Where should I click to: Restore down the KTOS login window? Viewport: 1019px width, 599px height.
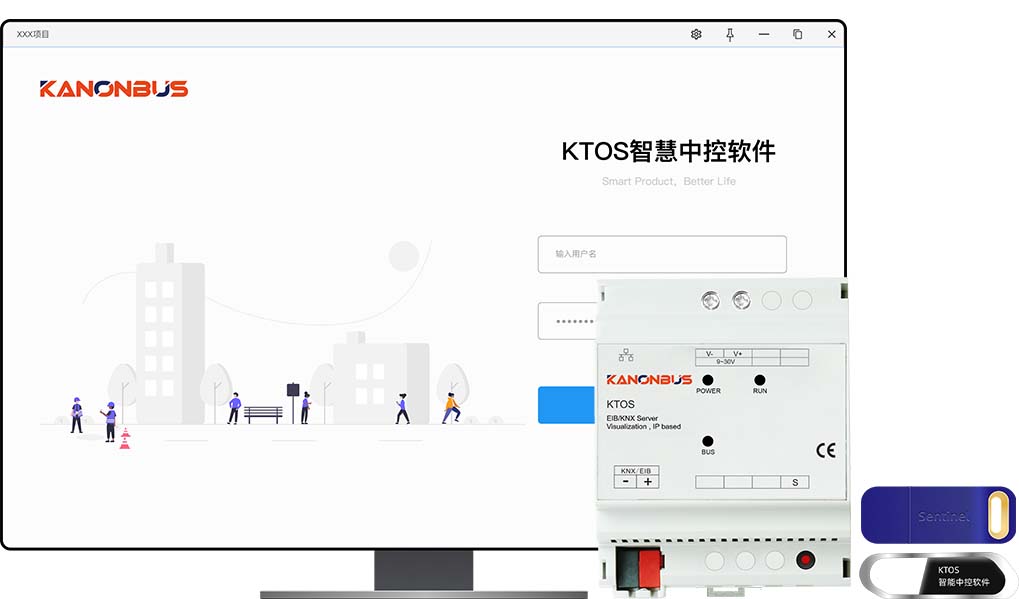[797, 34]
